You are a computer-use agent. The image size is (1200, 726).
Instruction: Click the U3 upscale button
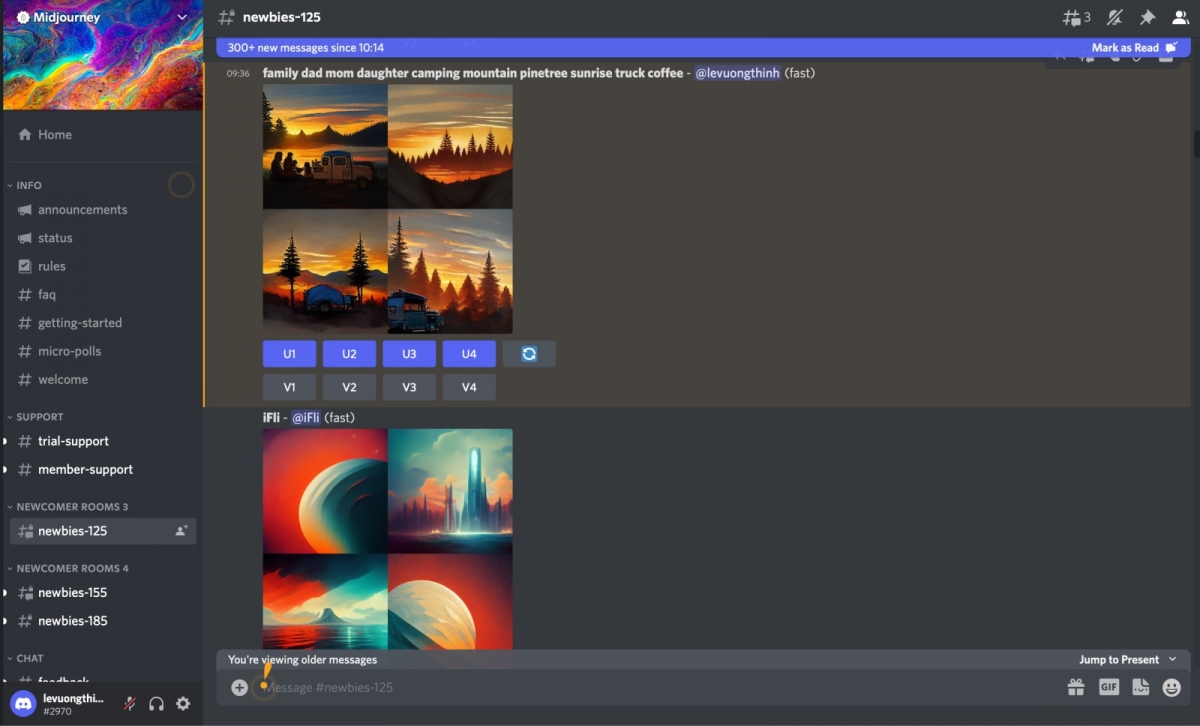pyautogui.click(x=409, y=354)
